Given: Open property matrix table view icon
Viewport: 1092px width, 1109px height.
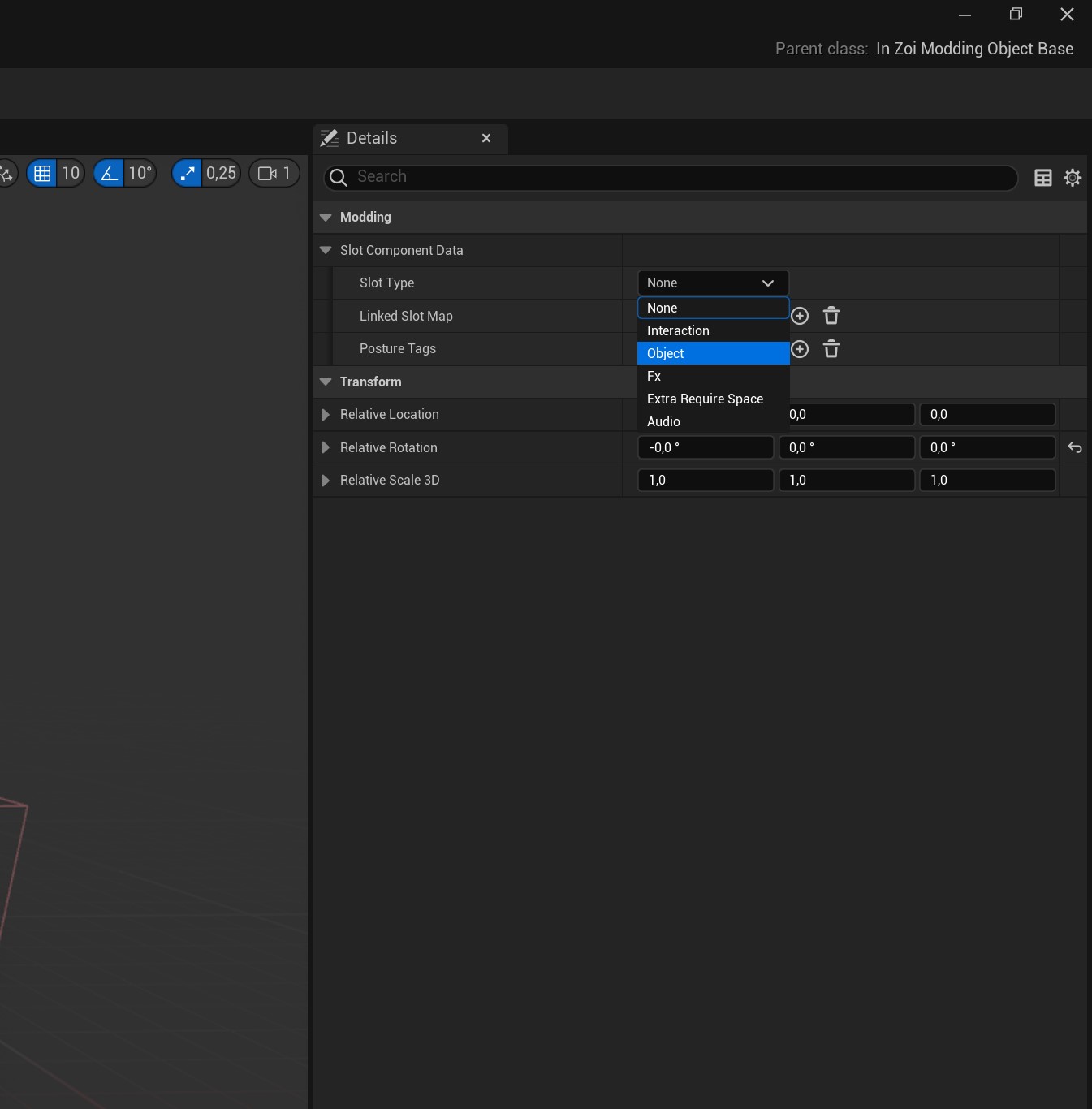Looking at the screenshot, I should tap(1043, 178).
